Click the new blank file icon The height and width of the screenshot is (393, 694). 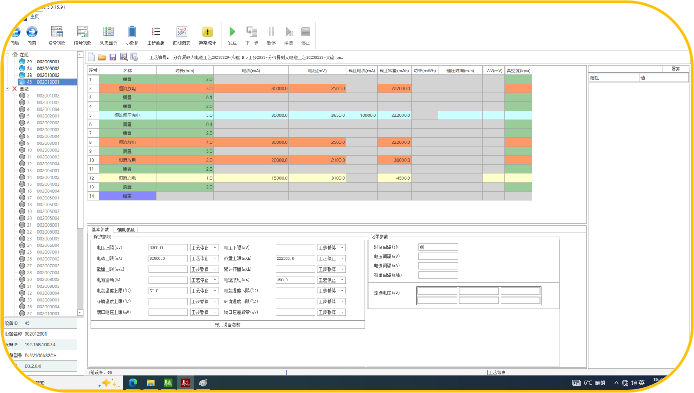click(91, 57)
